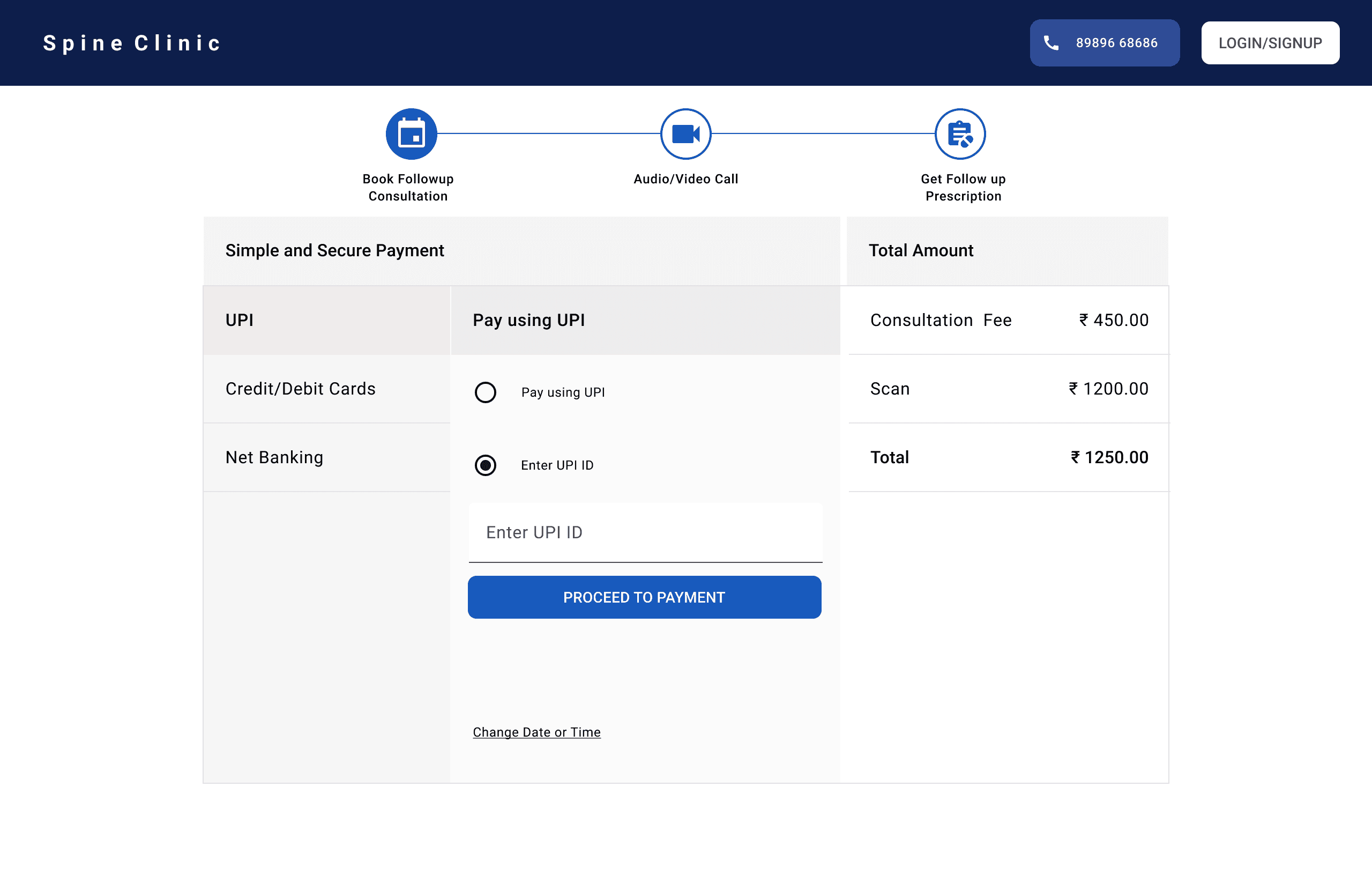The width and height of the screenshot is (1372, 876).
Task: Click the Audio/Video Call step label
Action: point(685,179)
